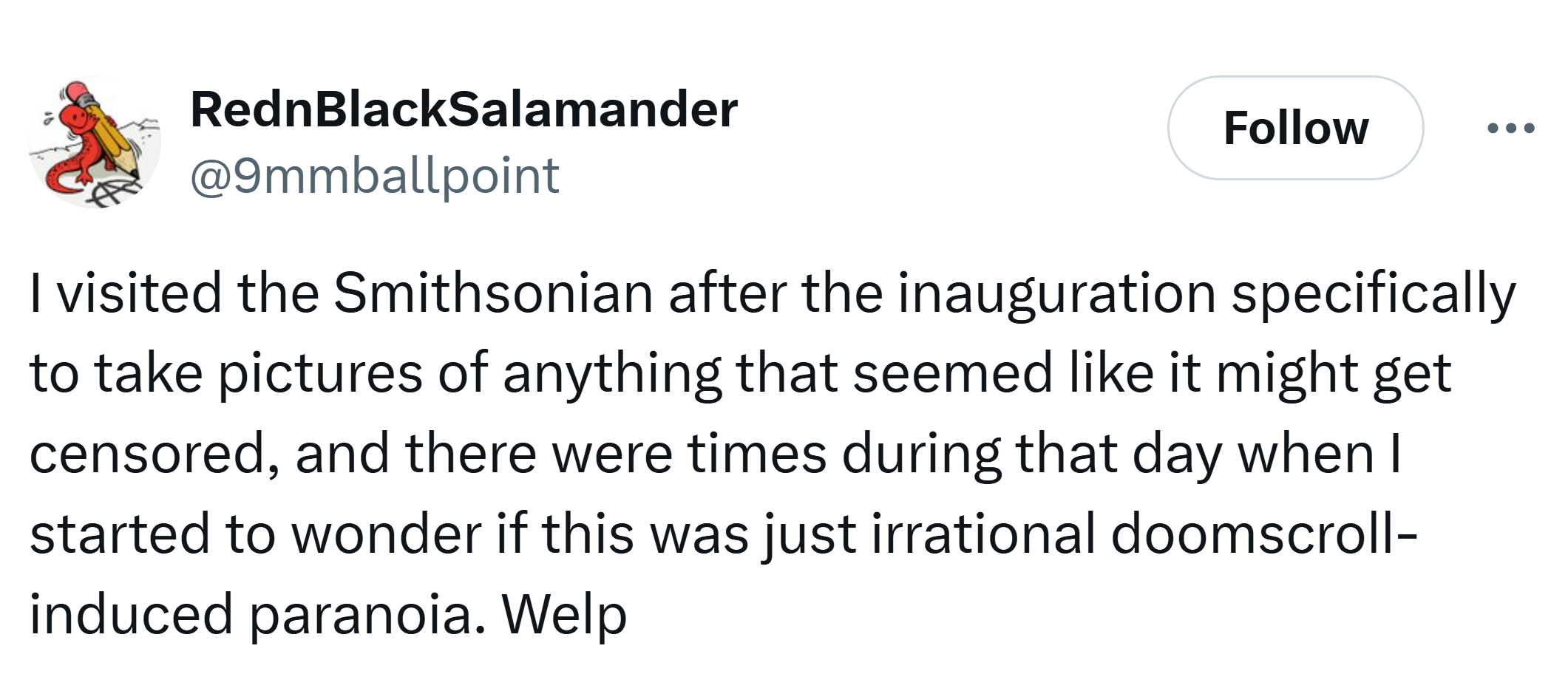Viewport: 1568px width, 674px height.
Task: Click the word inauguration in the tweet
Action: pyautogui.click(x=1057, y=294)
